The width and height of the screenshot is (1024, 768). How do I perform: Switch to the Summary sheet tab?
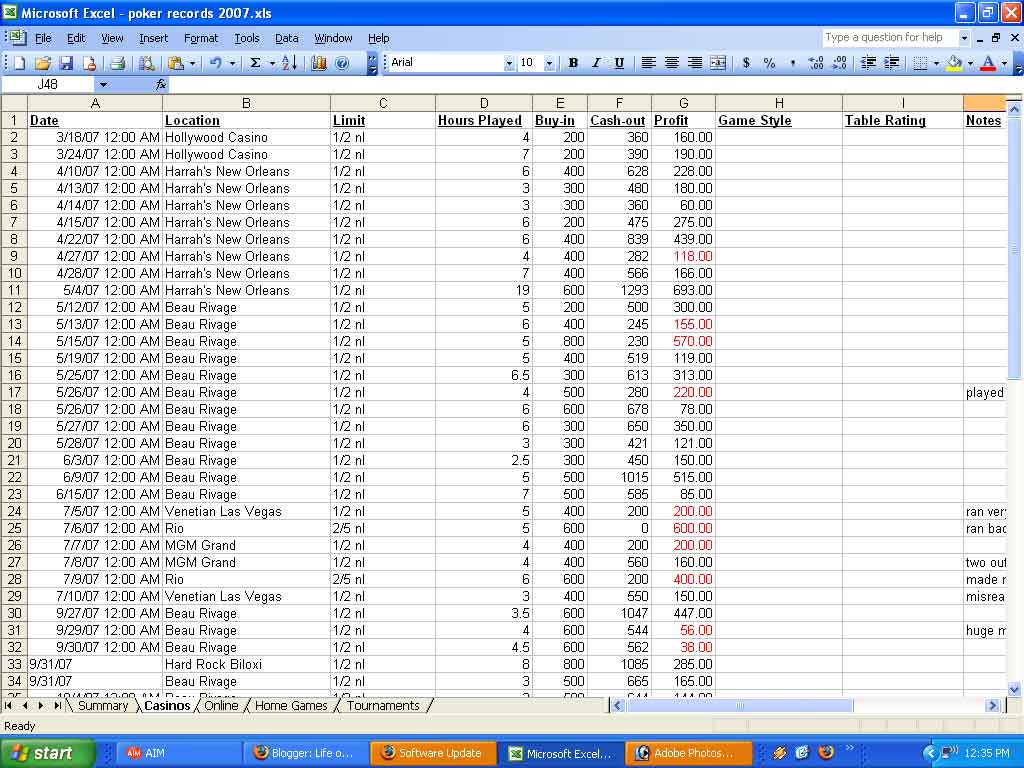tap(103, 706)
